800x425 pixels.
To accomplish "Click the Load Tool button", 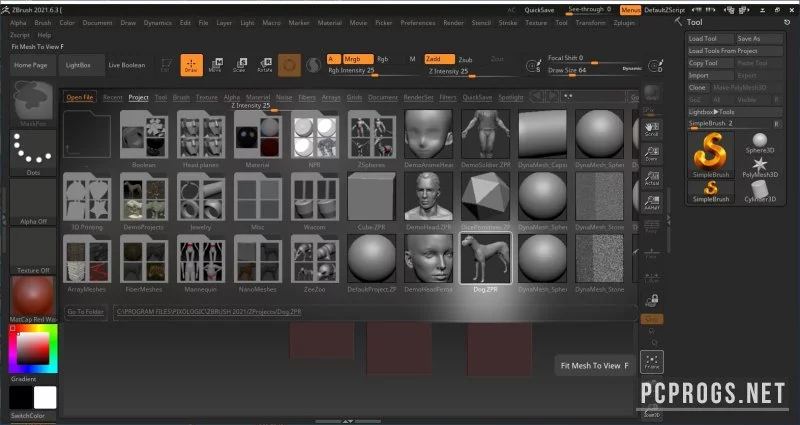I will (710, 38).
